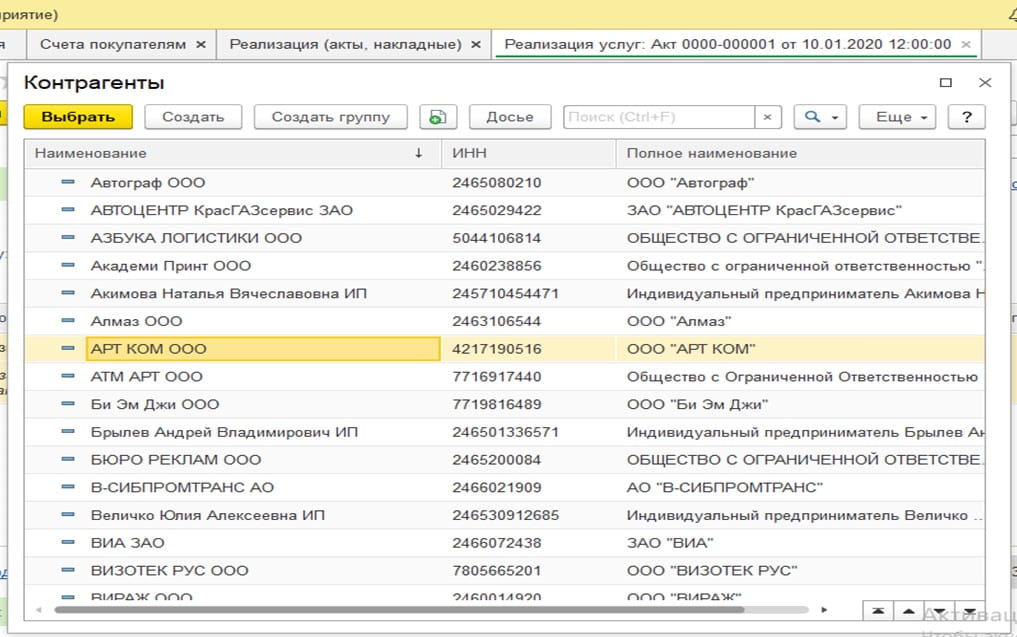The width and height of the screenshot is (1017, 637).
Task: Click the sort arrow in the Наименование header
Action: point(419,153)
